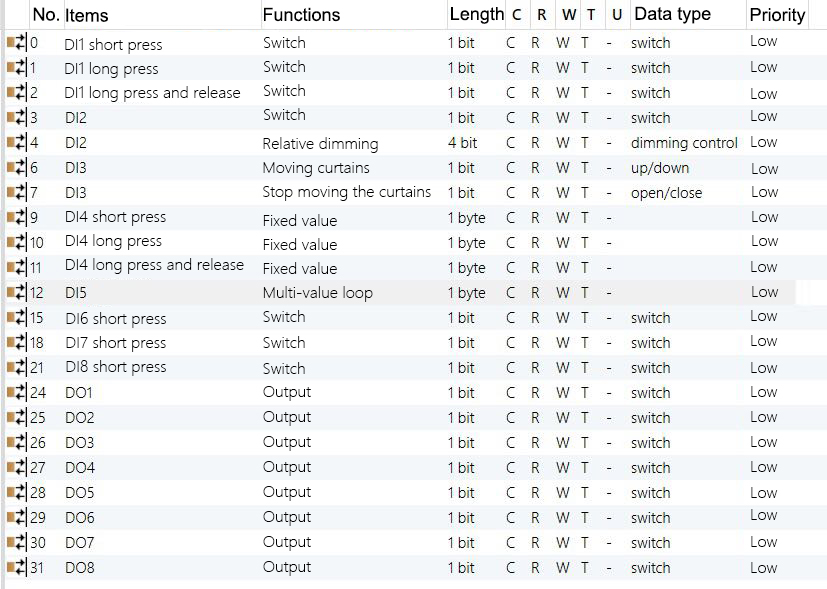Sort by the Priority column header
Screen dimensions: 827x589
(777, 15)
